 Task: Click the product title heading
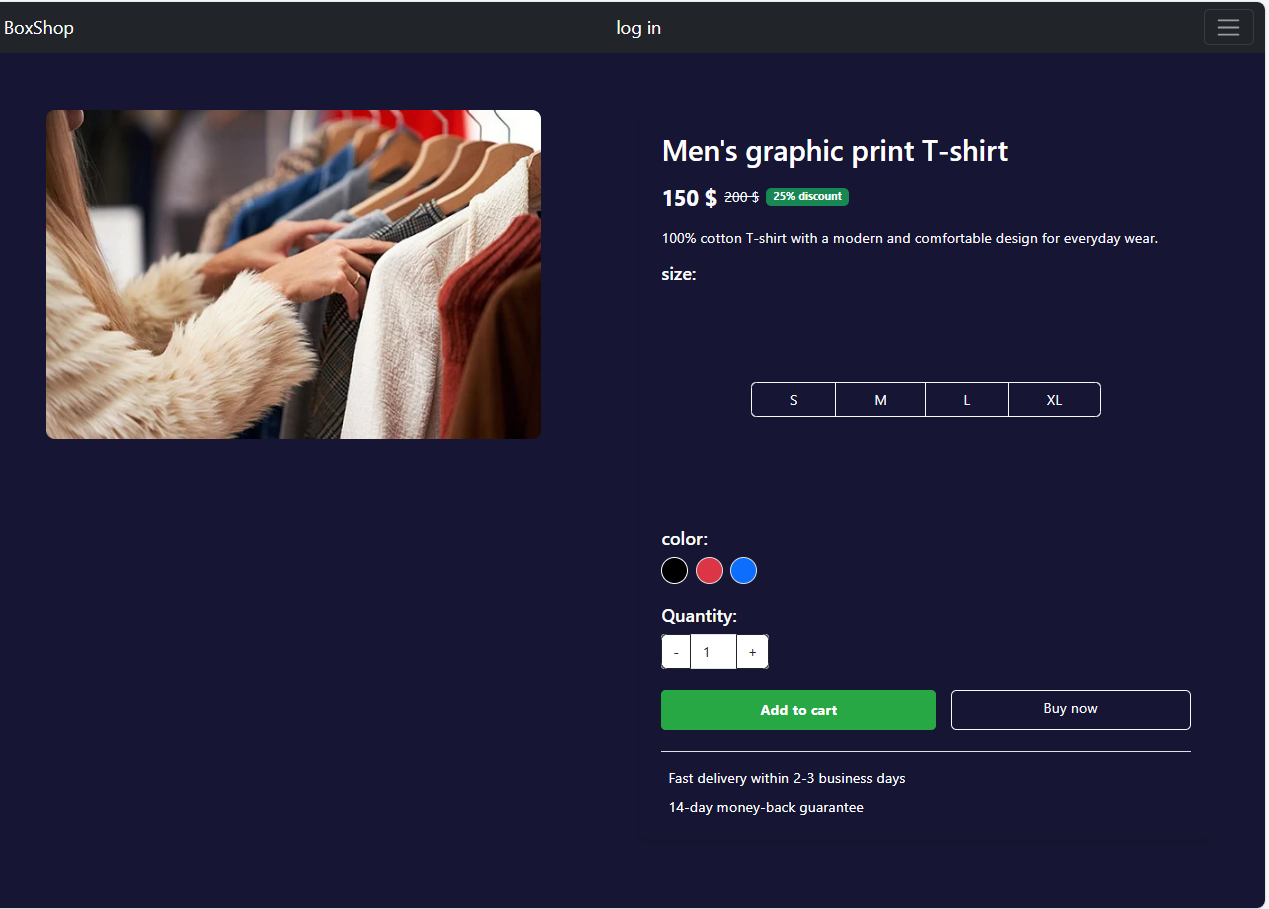click(834, 151)
